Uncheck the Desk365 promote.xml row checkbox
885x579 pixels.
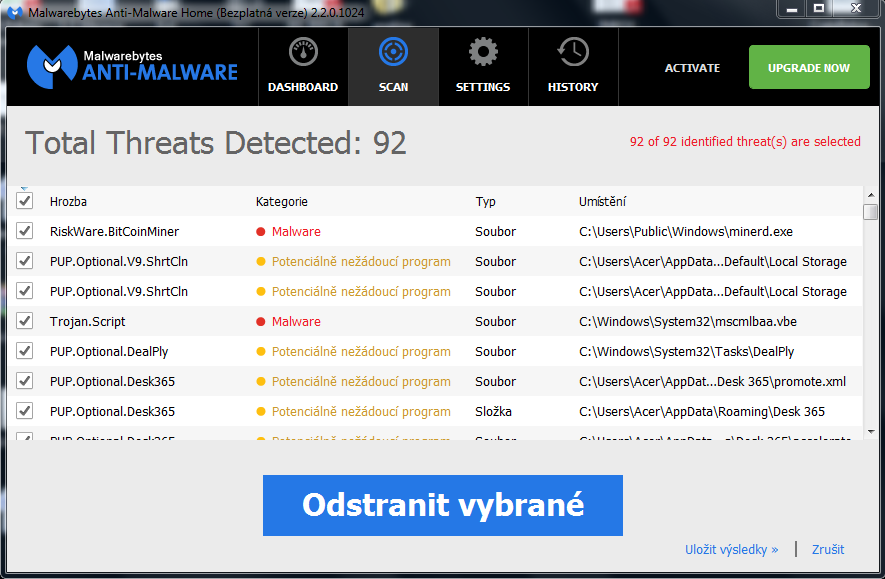pos(24,380)
